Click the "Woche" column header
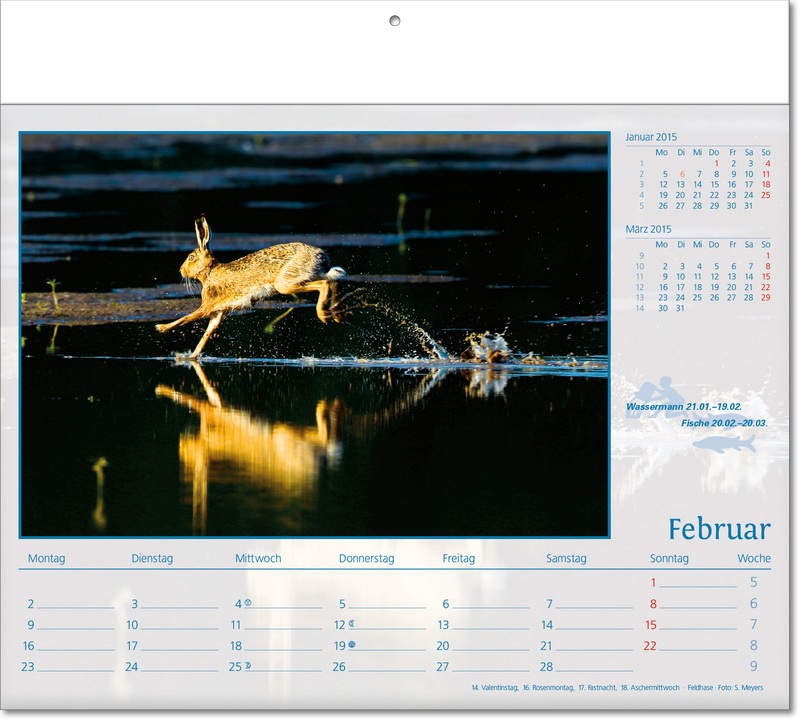This screenshot has height=721, width=800. [754, 558]
